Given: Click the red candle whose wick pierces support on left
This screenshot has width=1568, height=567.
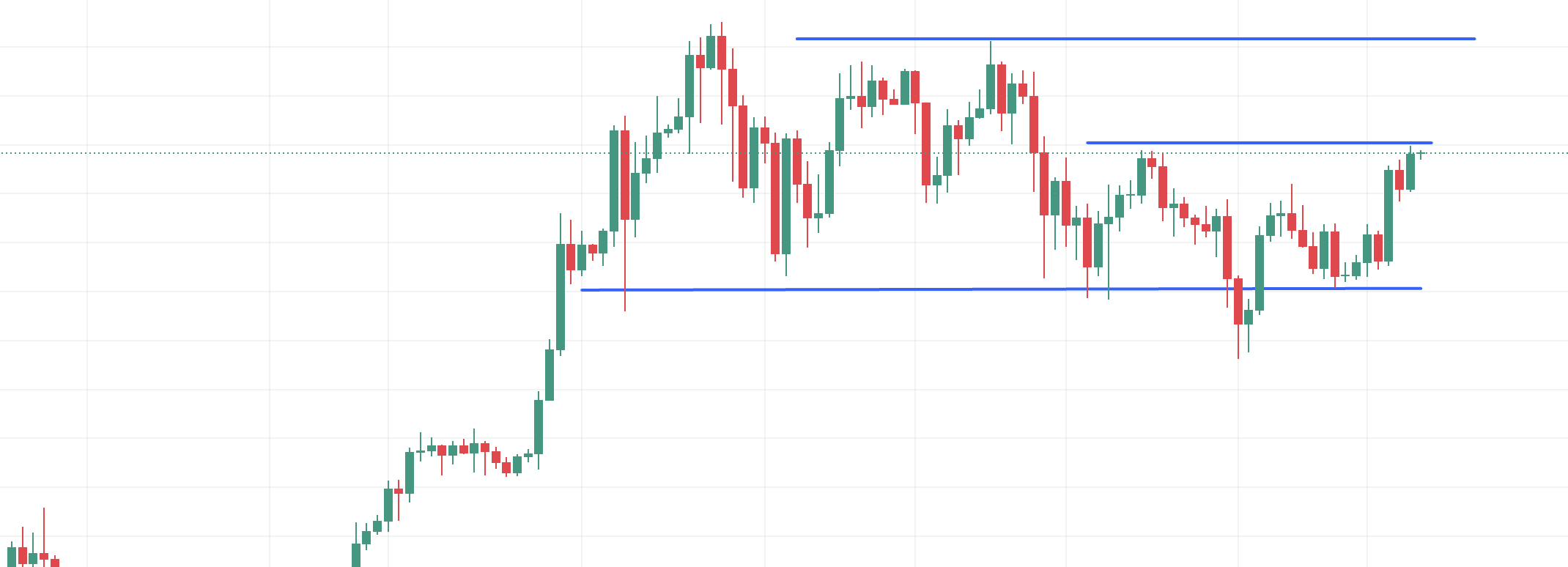Looking at the screenshot, I should [x=625, y=174].
